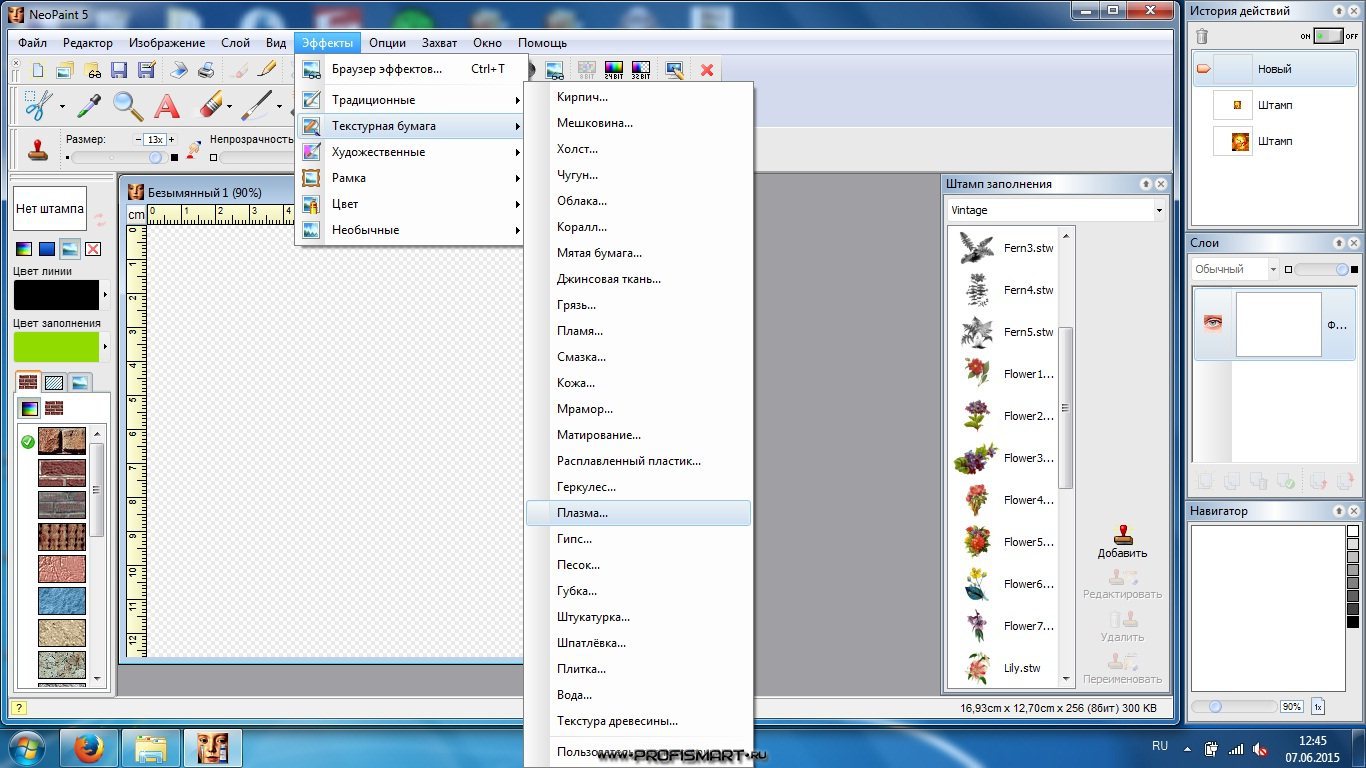The height and width of the screenshot is (768, 1366).
Task: Click the size minus stepper
Action: [139, 140]
